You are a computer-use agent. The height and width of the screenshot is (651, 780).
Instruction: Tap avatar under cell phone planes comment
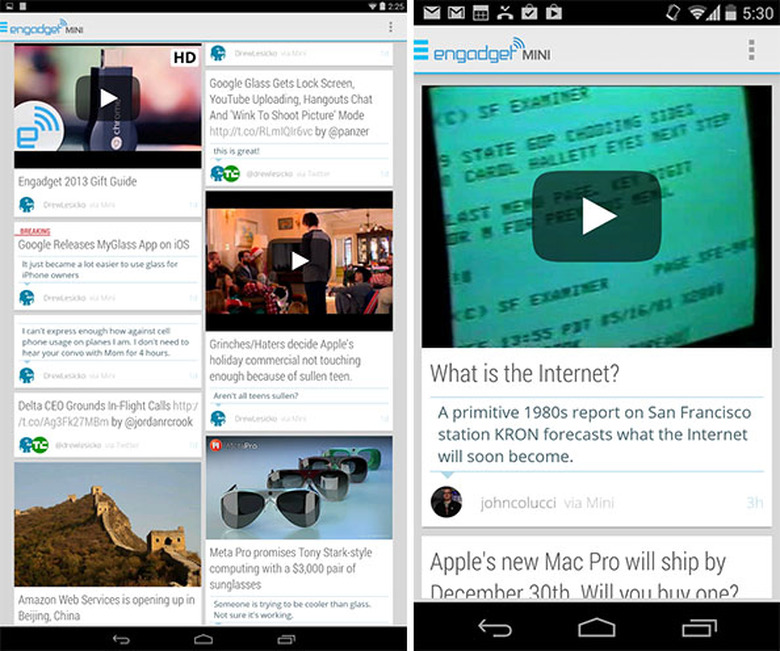[26, 375]
